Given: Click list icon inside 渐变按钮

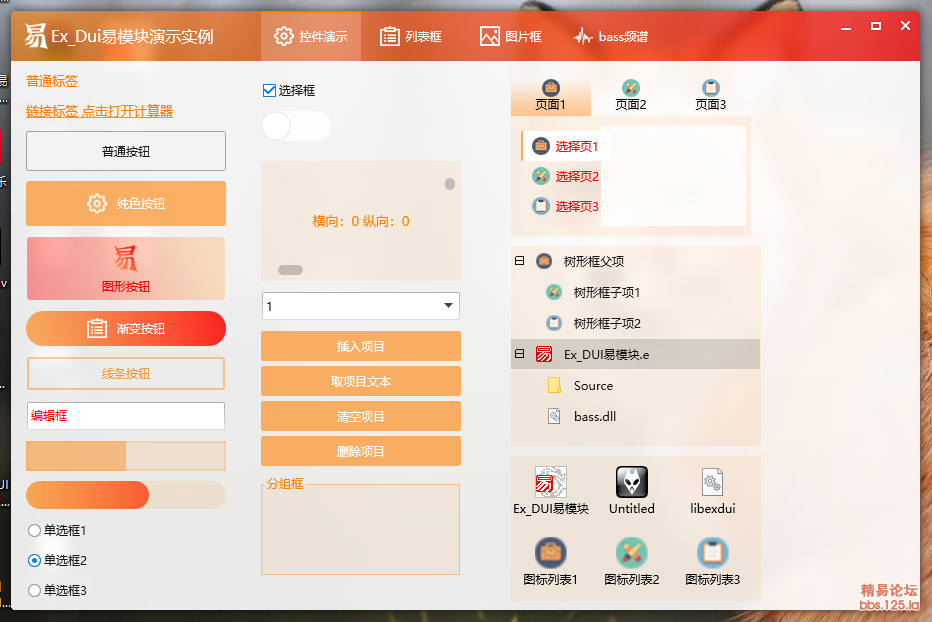Looking at the screenshot, I should [97, 328].
